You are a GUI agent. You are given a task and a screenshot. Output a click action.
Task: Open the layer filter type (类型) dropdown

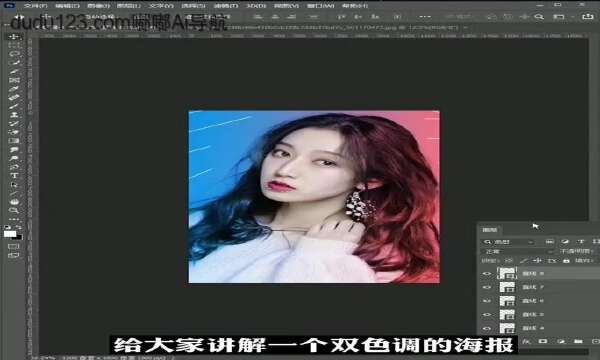508,242
